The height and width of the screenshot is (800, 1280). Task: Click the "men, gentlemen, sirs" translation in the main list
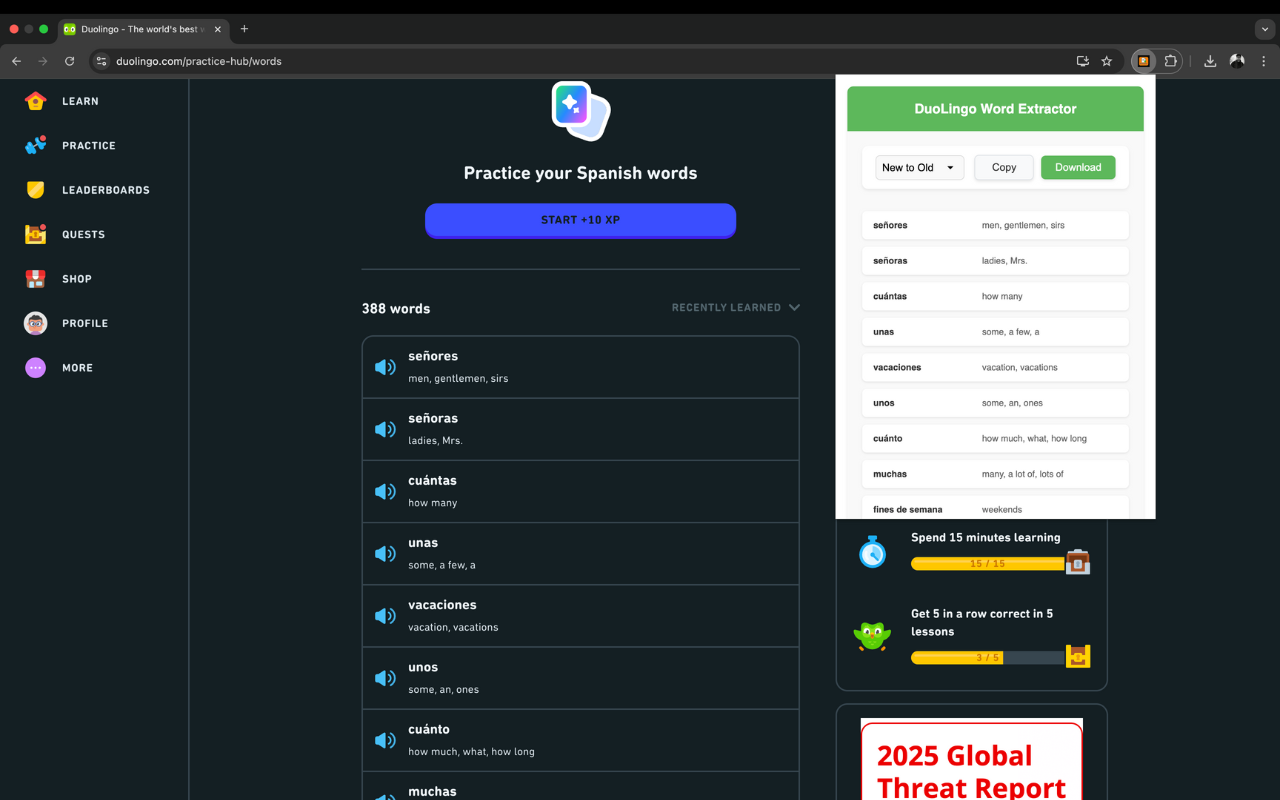point(458,379)
